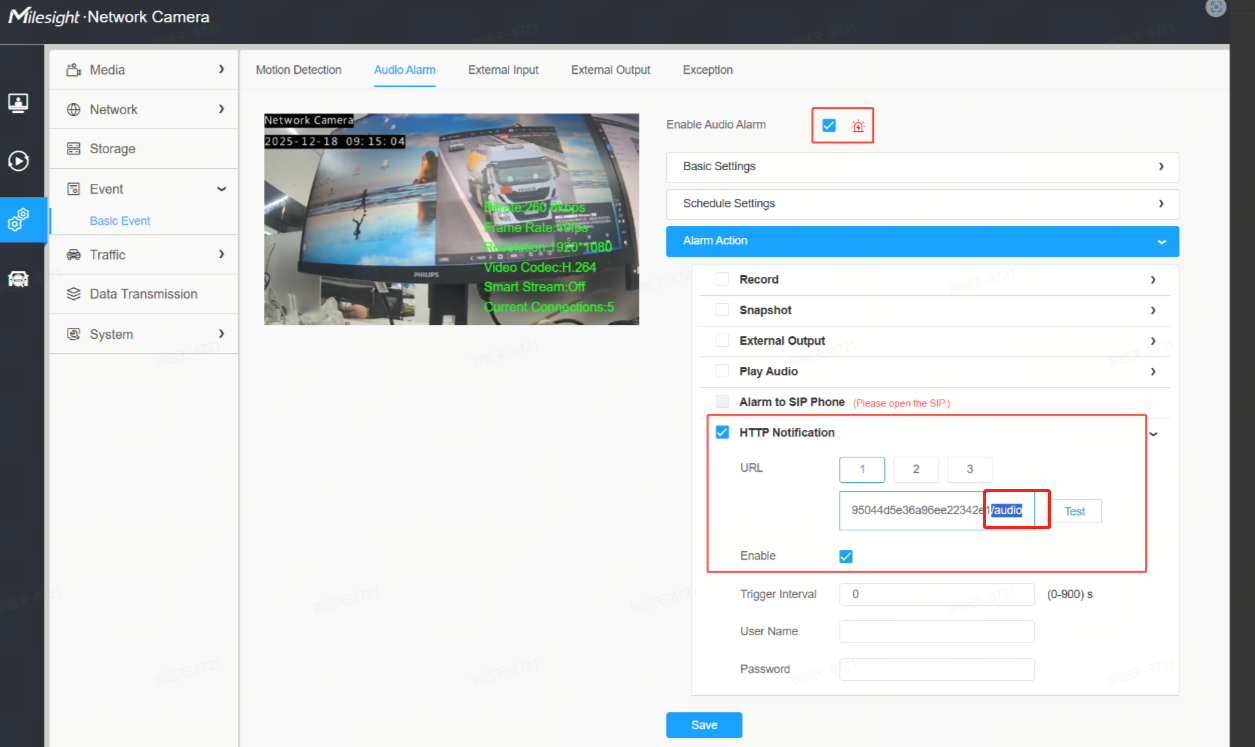
Task: Click into the Password field
Action: coord(937,669)
